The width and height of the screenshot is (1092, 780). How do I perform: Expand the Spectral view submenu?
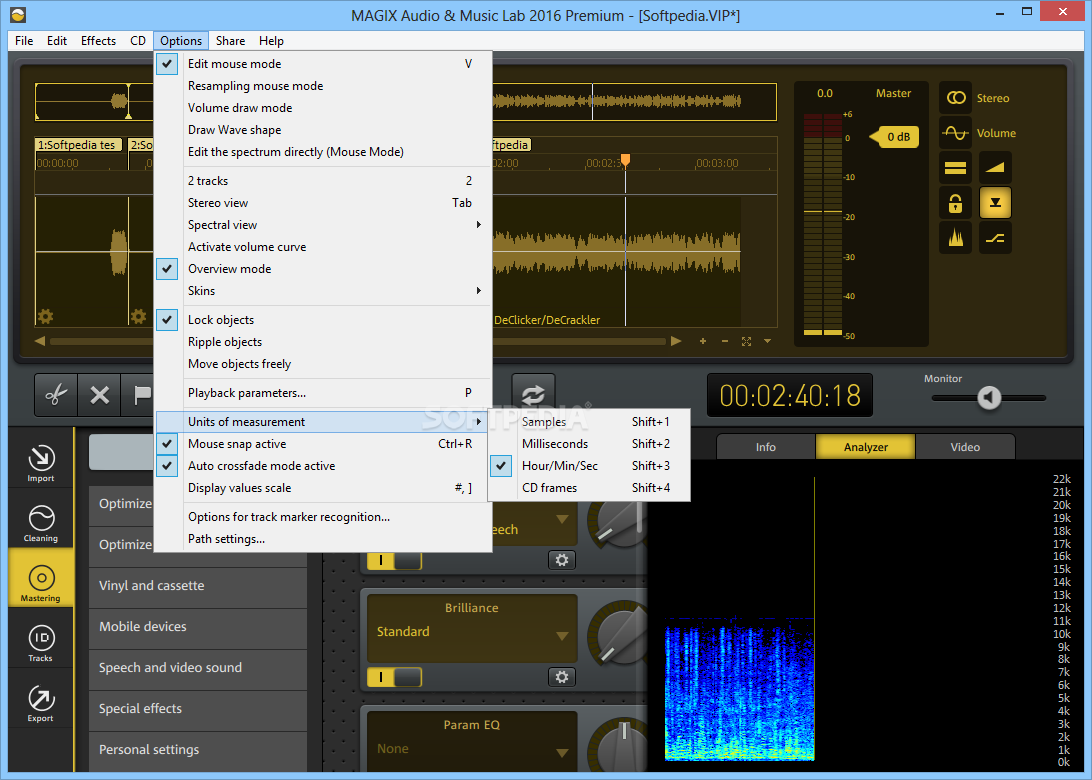click(323, 225)
